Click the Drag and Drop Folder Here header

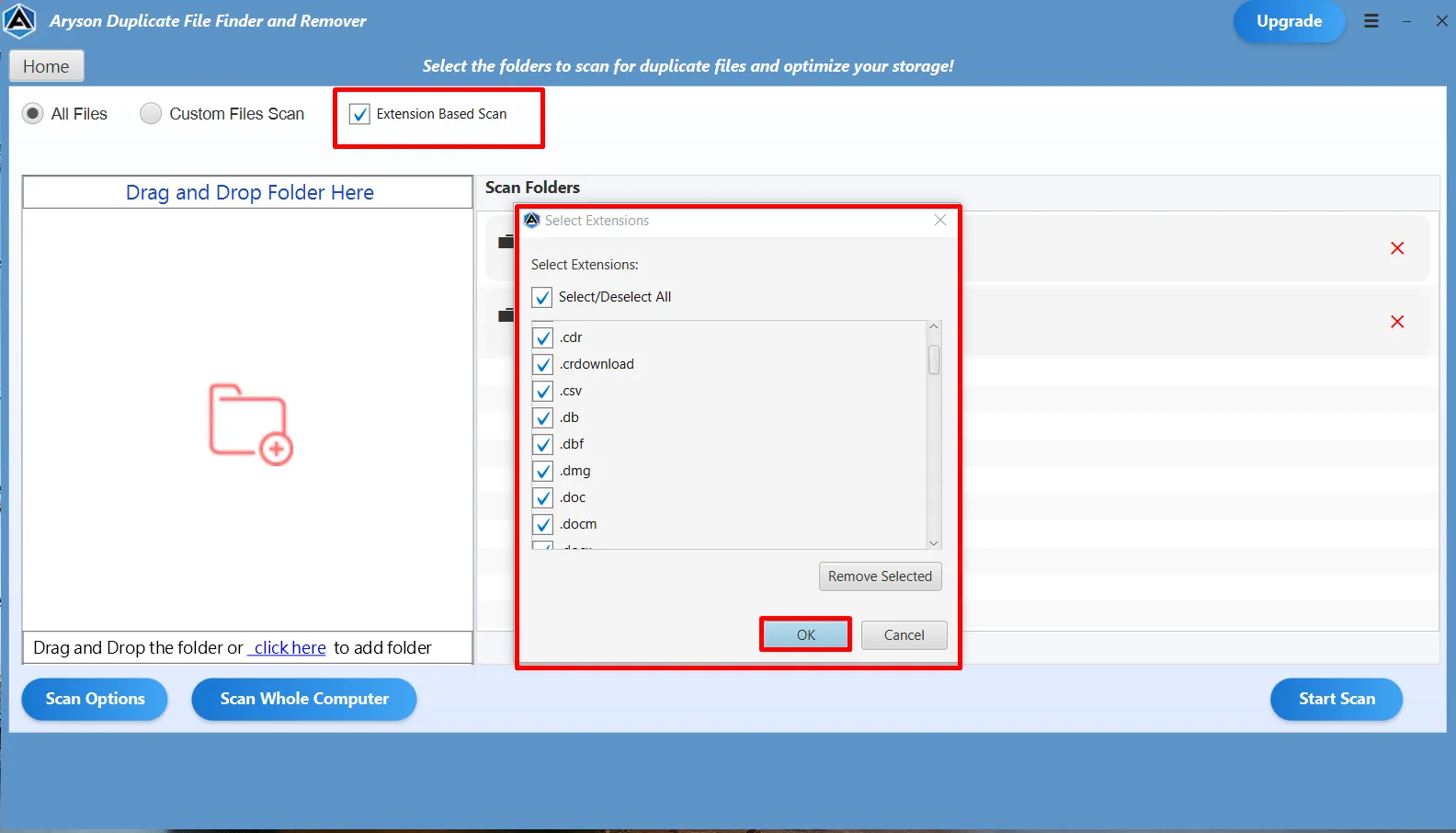pos(248,192)
